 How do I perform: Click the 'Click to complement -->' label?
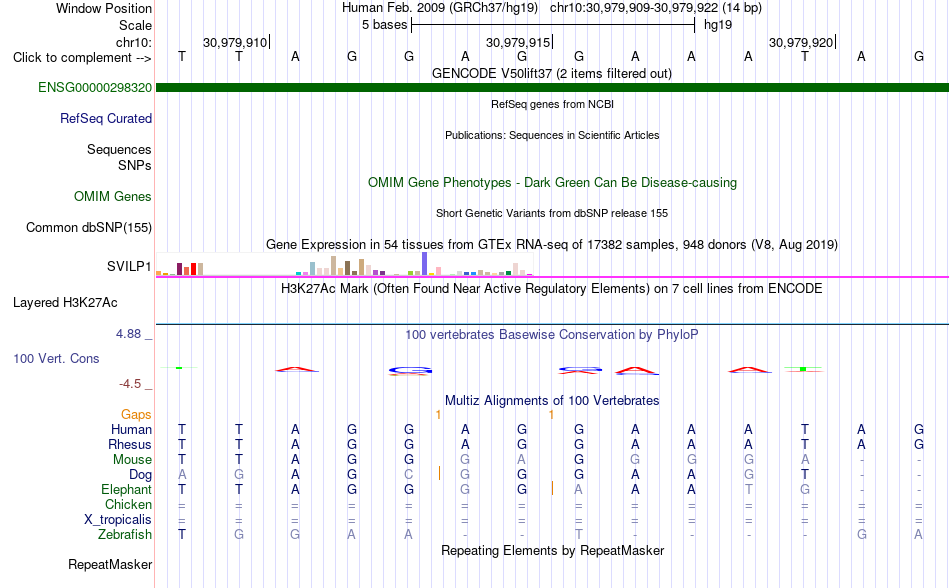click(x=82, y=58)
